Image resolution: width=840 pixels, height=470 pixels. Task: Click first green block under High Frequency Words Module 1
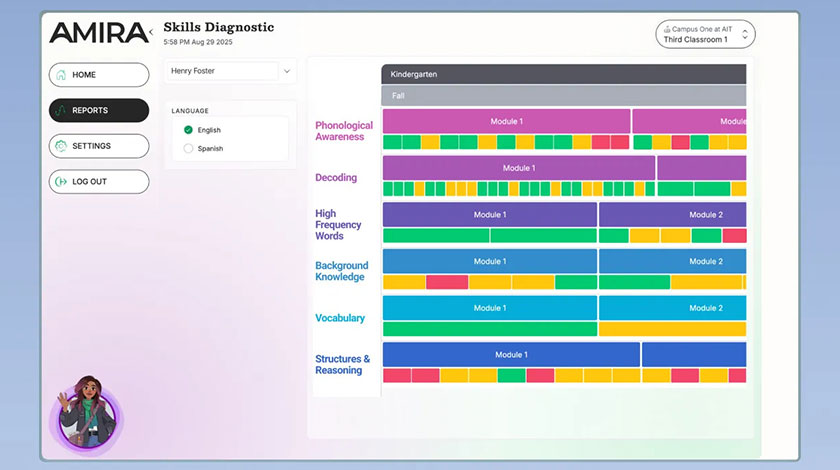pos(436,235)
